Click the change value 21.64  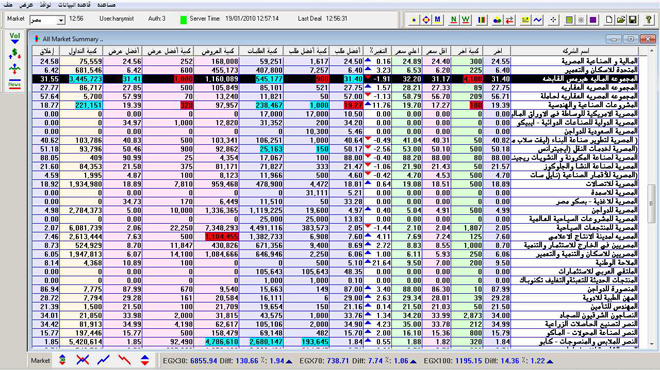point(381,263)
